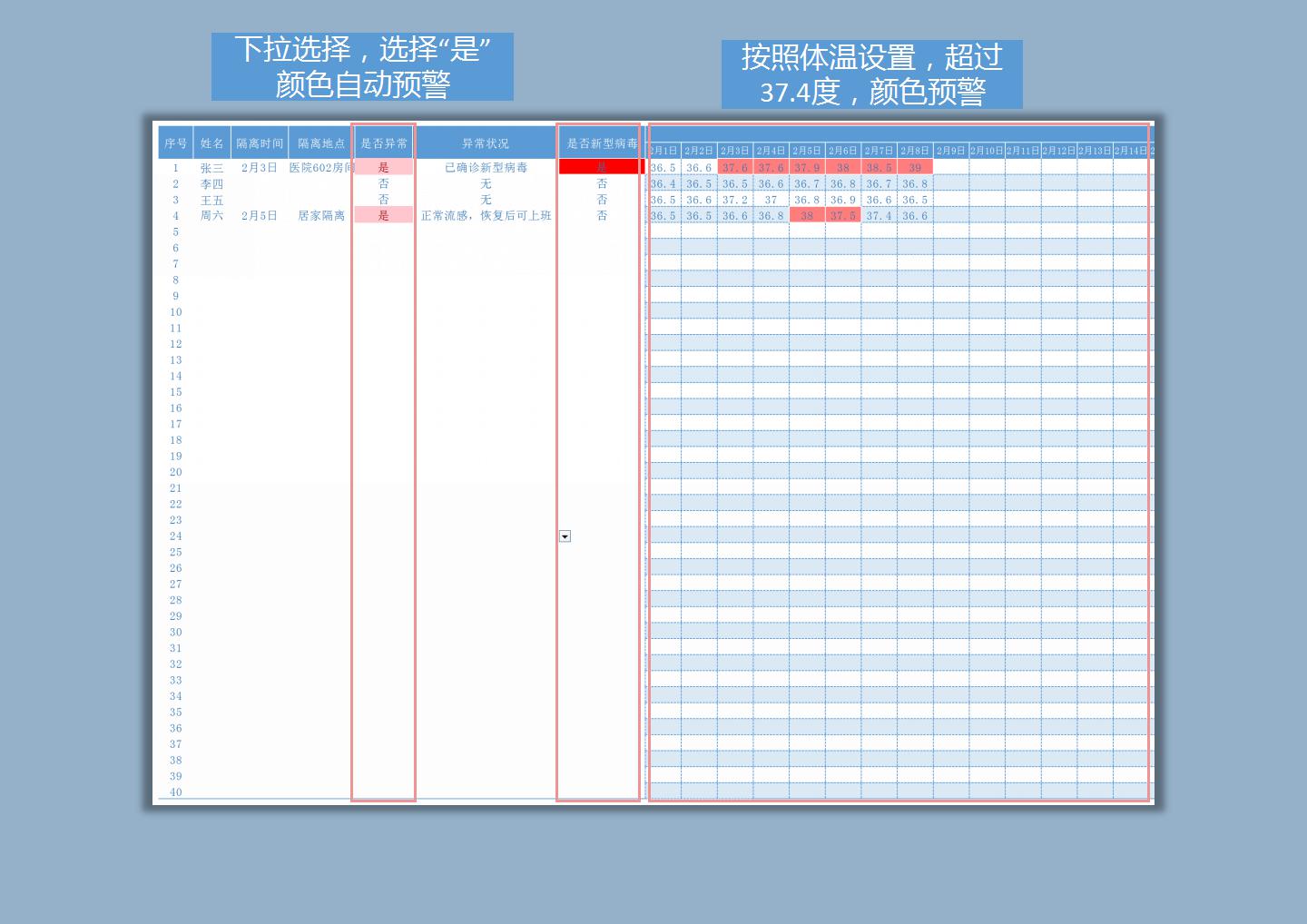Select 周六's 2月4日 temperature 36.8
This screenshot has height=924, width=1307.
coord(771,216)
